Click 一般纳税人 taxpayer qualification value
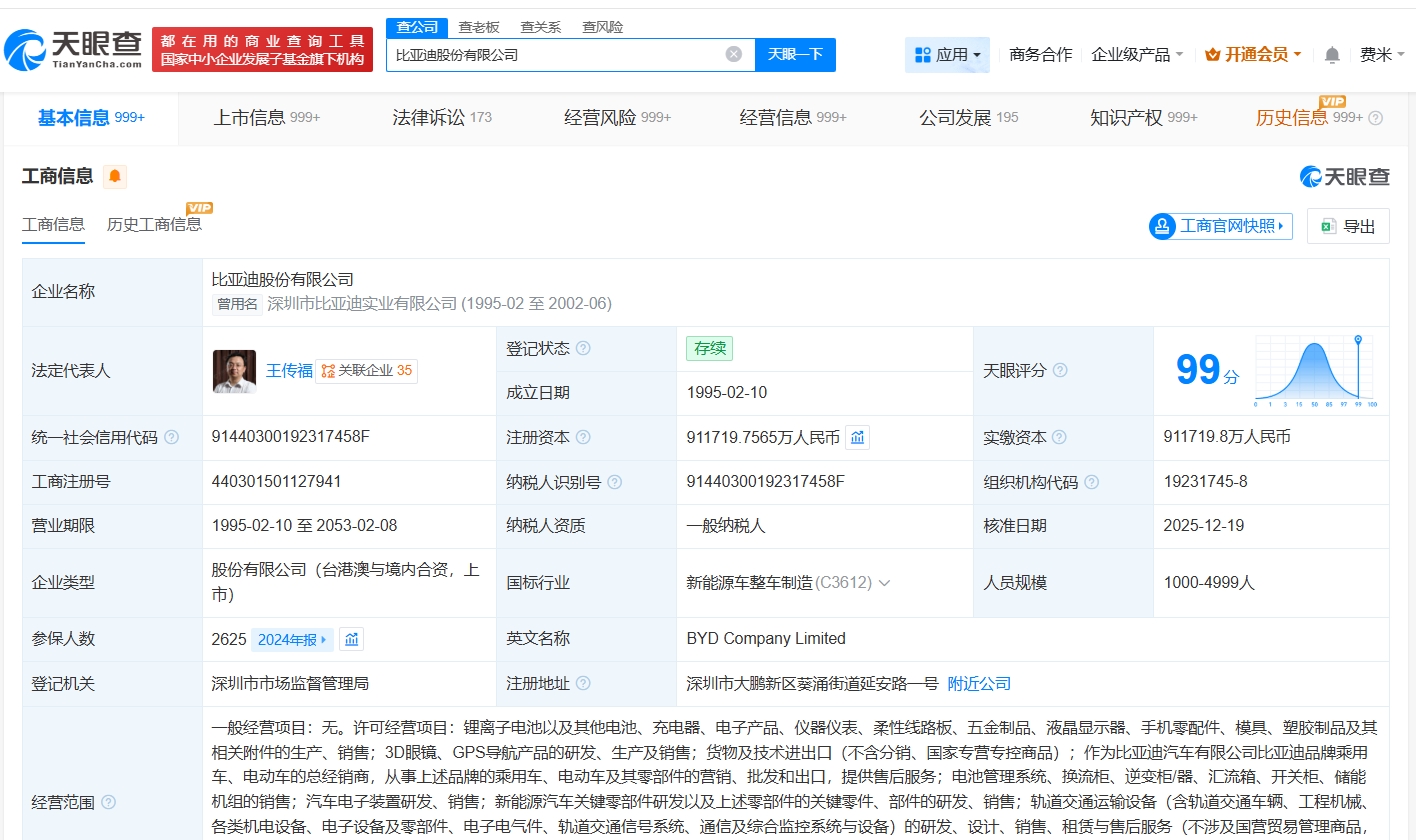Image resolution: width=1416 pixels, height=840 pixels. tap(725, 526)
